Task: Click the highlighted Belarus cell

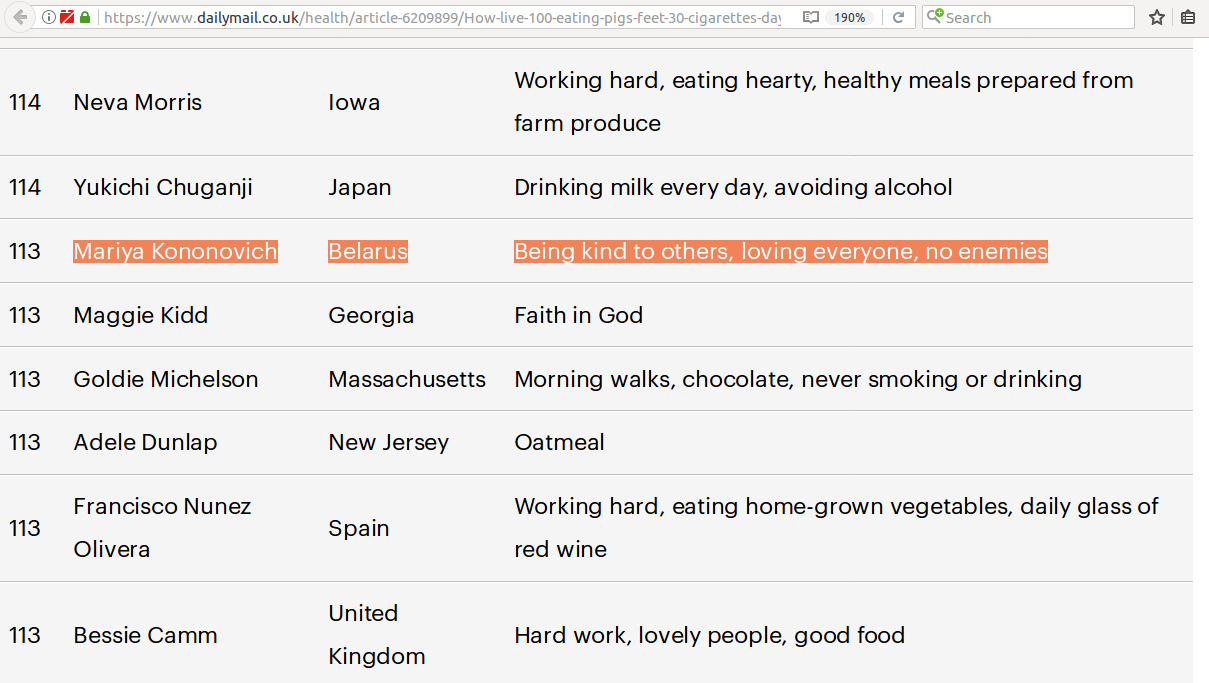Action: [x=368, y=251]
